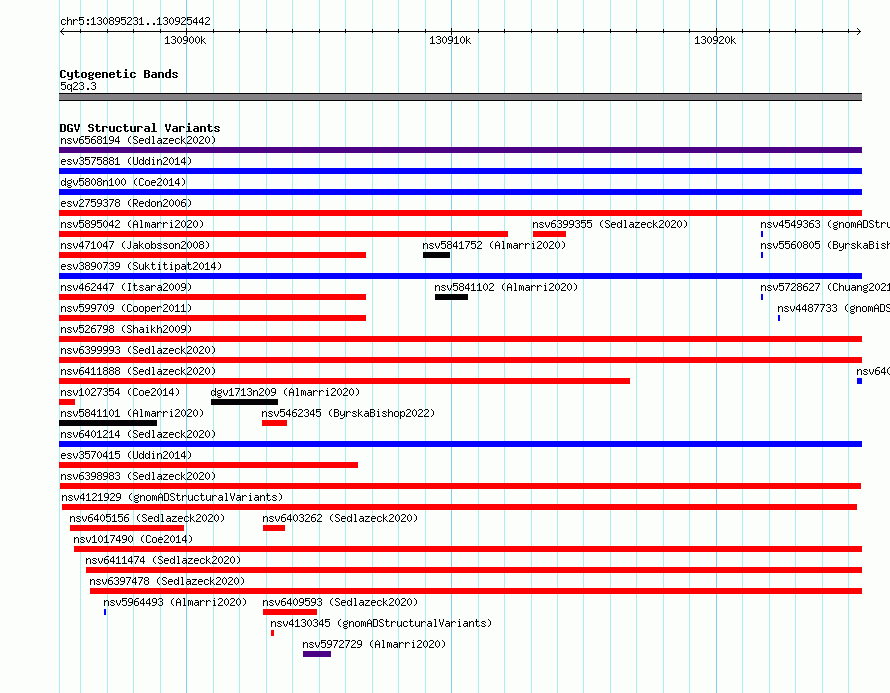Click the red nsv5462345 variant bar
This screenshot has width=890, height=693.
274,423
